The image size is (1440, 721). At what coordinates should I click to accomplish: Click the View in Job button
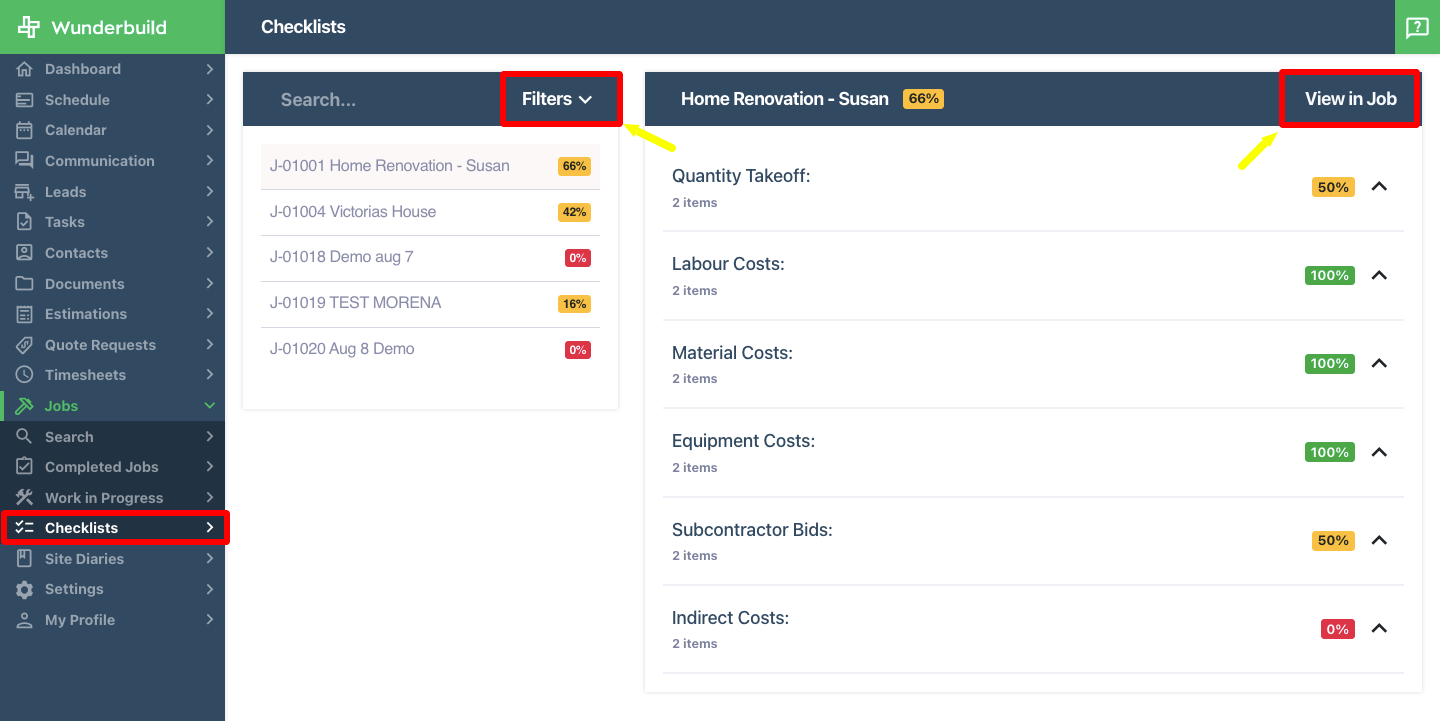pos(1350,99)
